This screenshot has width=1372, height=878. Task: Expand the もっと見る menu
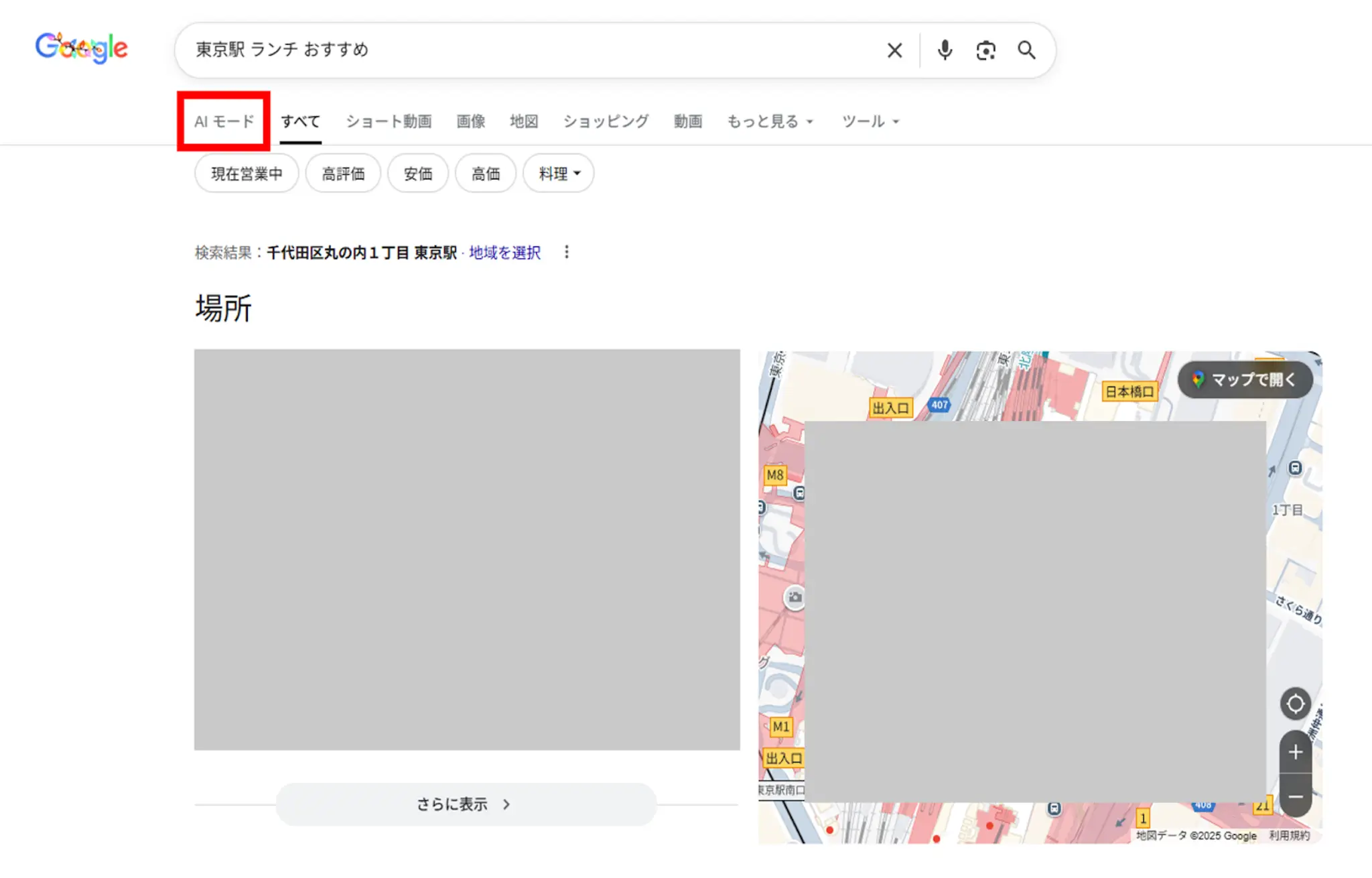tap(770, 121)
